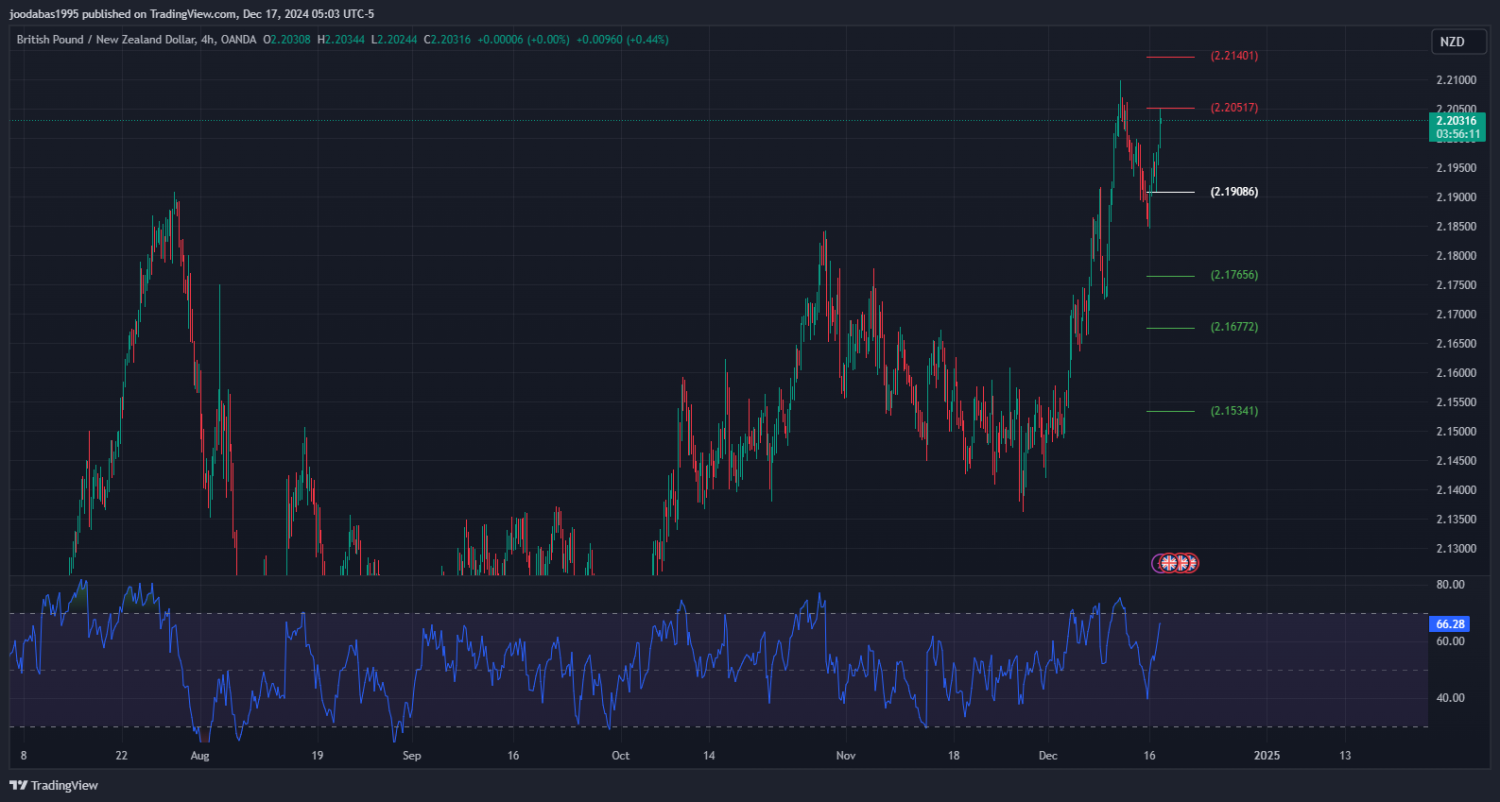The image size is (1500, 802).
Task: Select the 2.15341 support level label
Action: pyautogui.click(x=1233, y=411)
